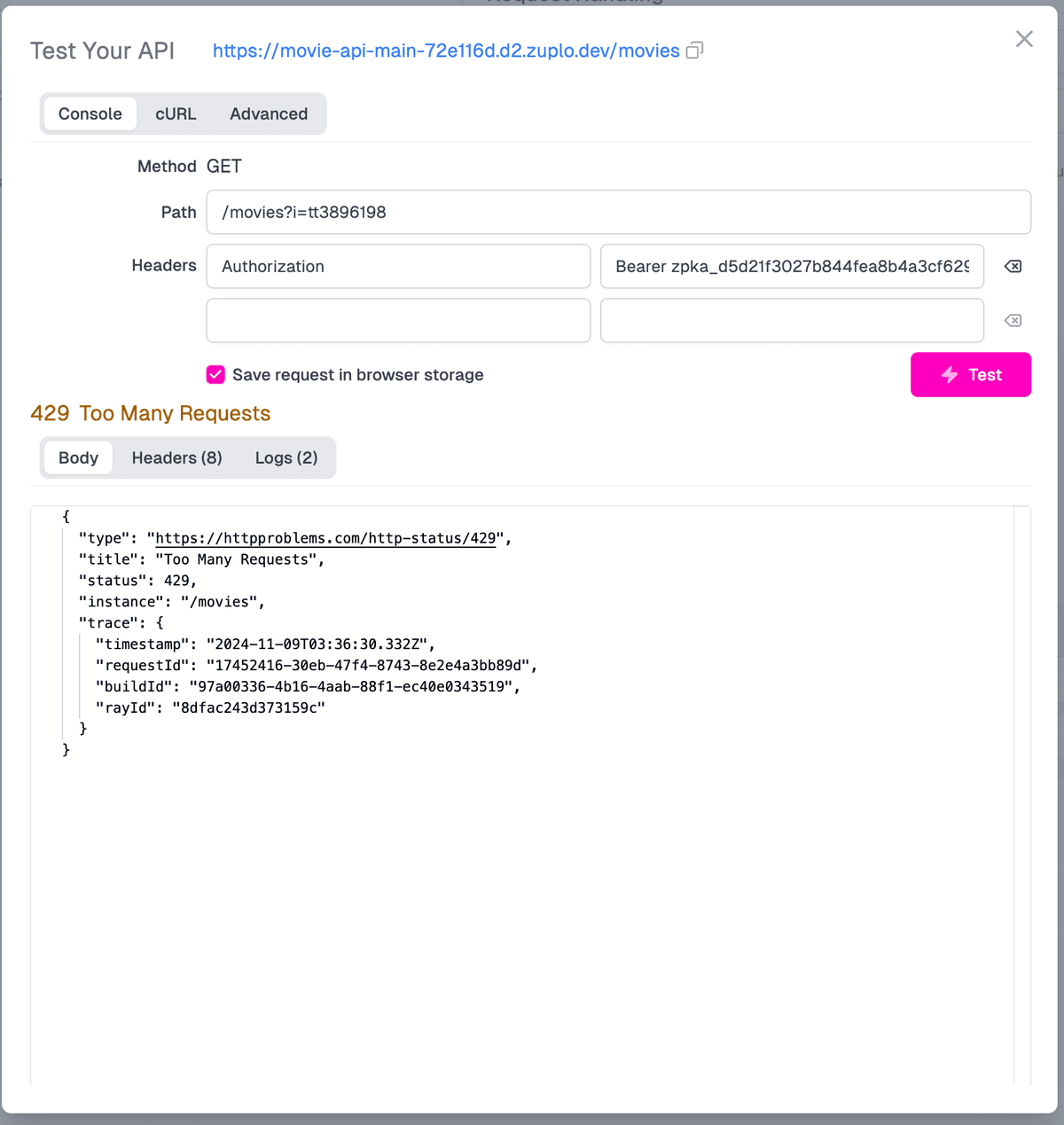
Task: Switch to the Console tab
Action: tap(90, 113)
